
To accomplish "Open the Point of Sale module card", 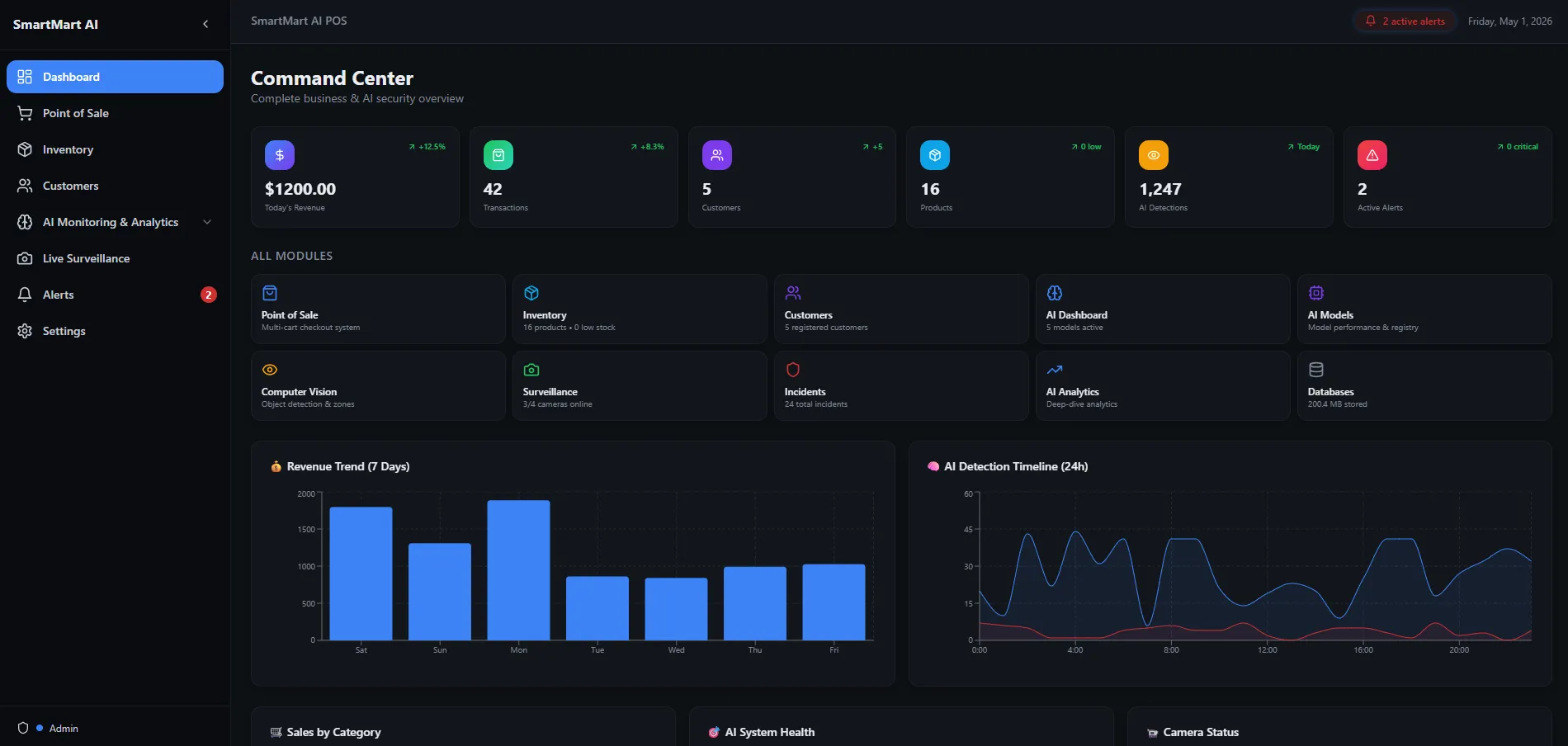I will click(x=378, y=309).
